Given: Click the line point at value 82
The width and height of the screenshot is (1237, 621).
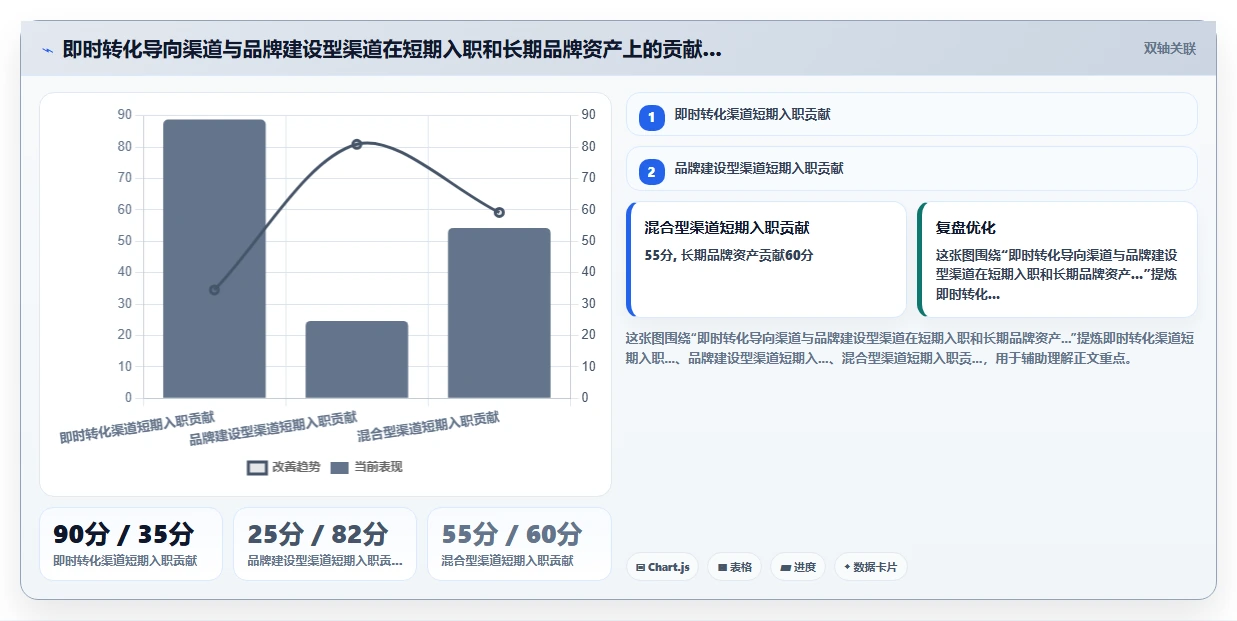Looking at the screenshot, I should (x=357, y=144).
